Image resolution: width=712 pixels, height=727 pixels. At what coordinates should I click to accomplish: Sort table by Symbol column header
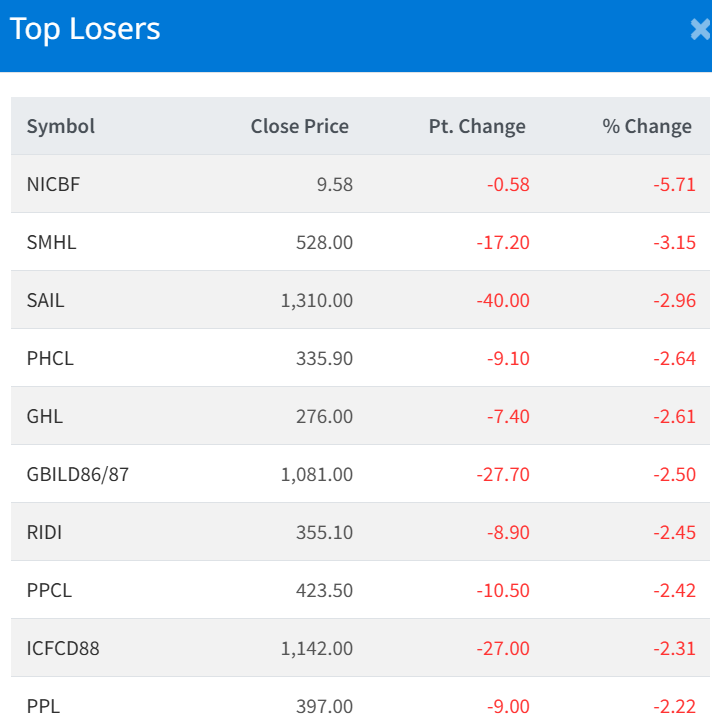[x=61, y=126]
